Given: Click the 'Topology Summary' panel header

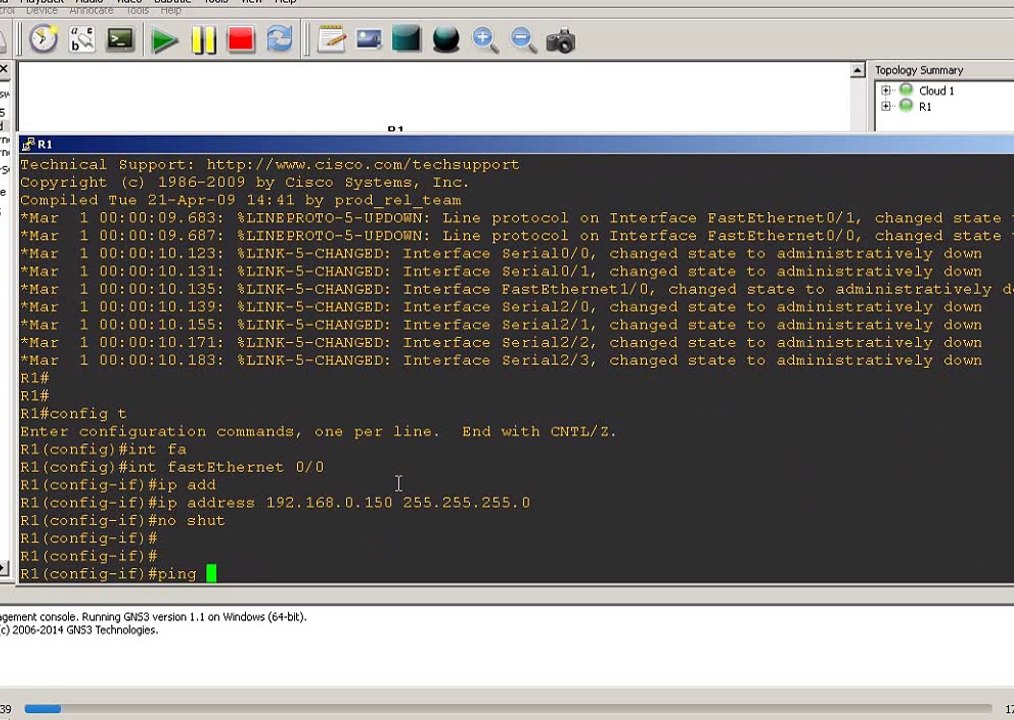Looking at the screenshot, I should coord(918,70).
